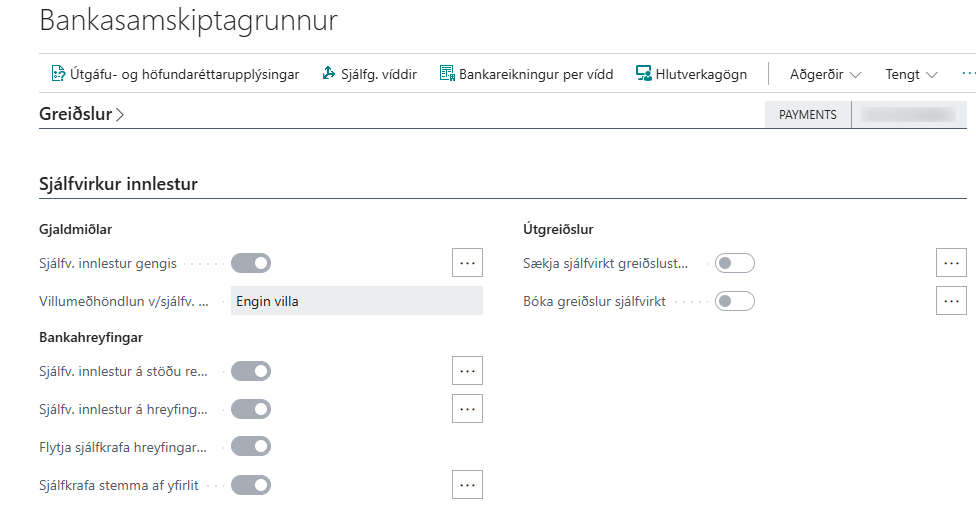Open the toolbar overflow ellipsis menu
This screenshot has width=976, height=522.
click(967, 74)
